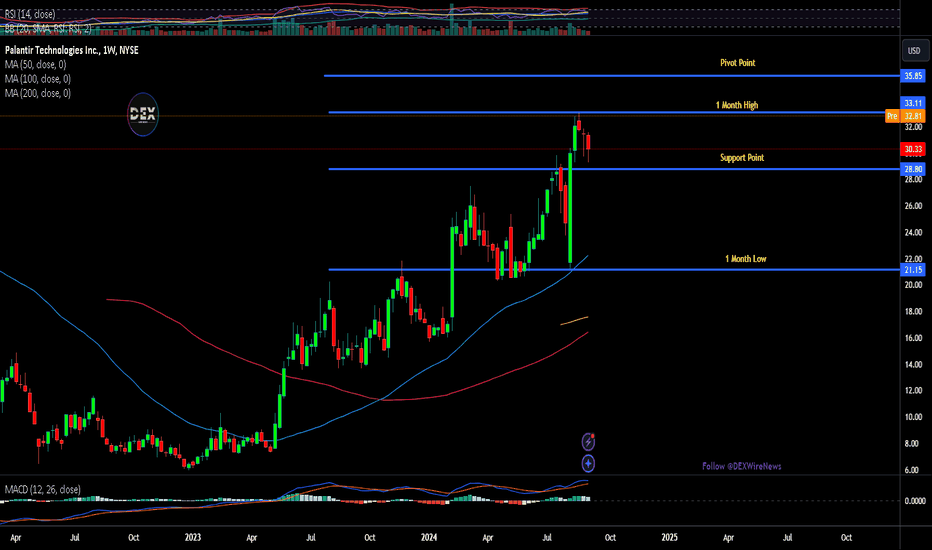932x550 pixels.
Task: Click the compass star icon below the lightning icon
Action: (588, 463)
